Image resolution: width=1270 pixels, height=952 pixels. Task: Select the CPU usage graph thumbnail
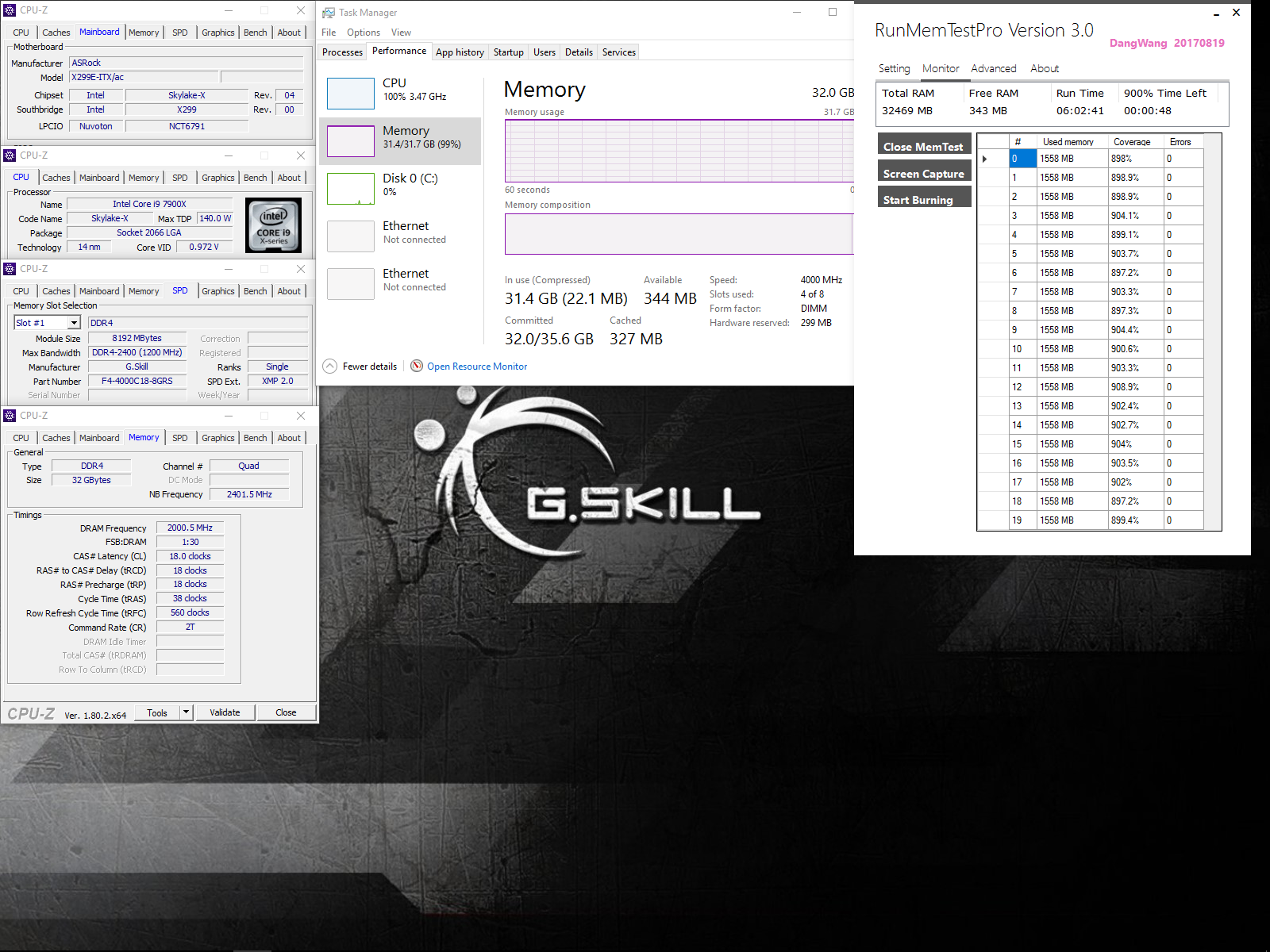tap(350, 94)
